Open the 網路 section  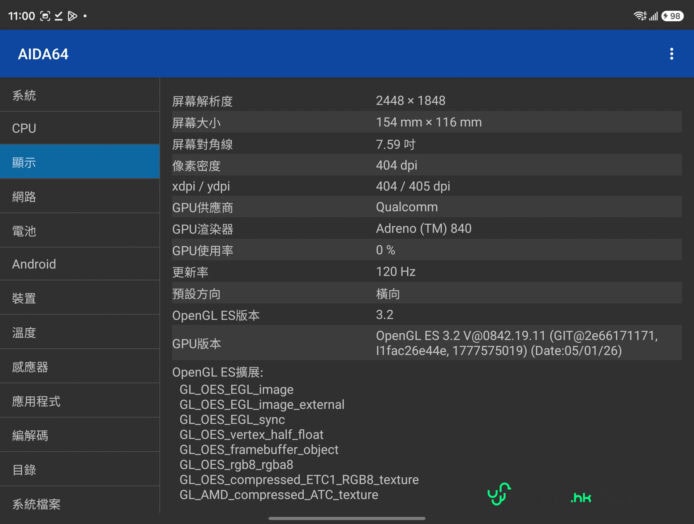click(80, 196)
